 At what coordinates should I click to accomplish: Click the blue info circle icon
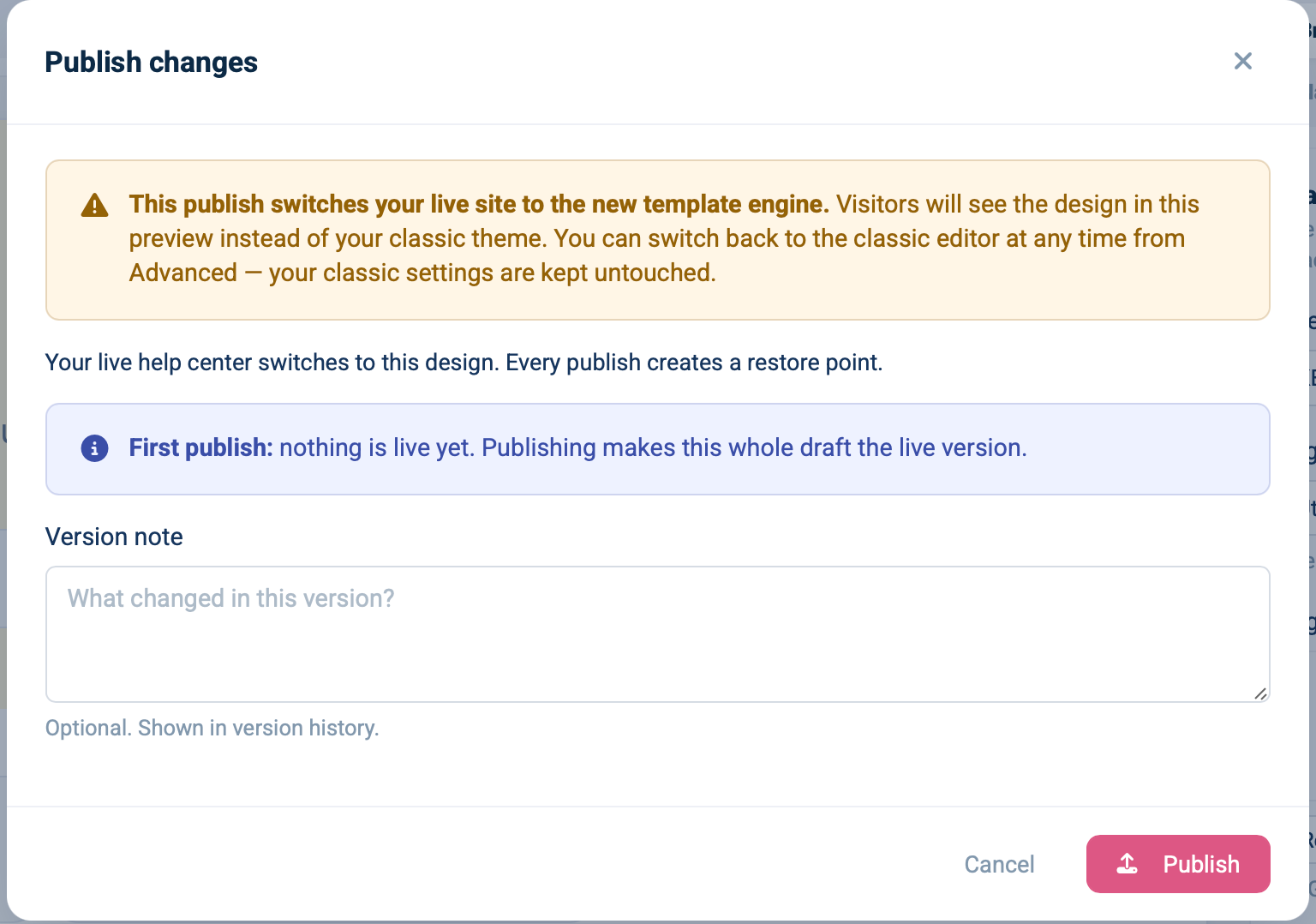pos(94,447)
